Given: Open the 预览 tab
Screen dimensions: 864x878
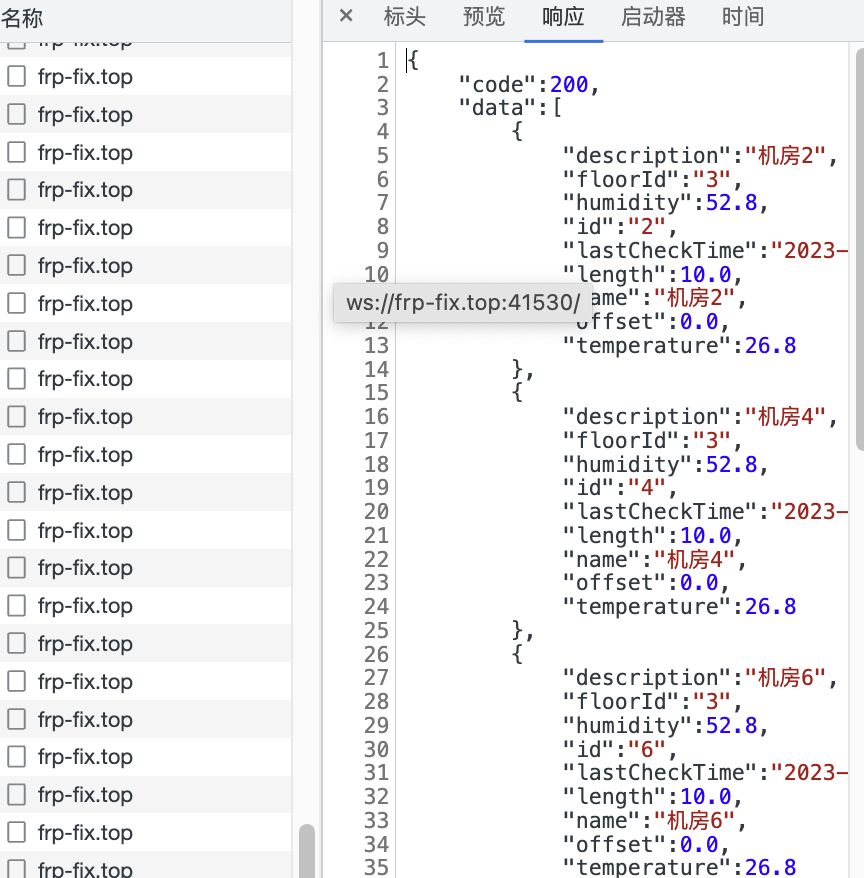Looking at the screenshot, I should (x=484, y=16).
